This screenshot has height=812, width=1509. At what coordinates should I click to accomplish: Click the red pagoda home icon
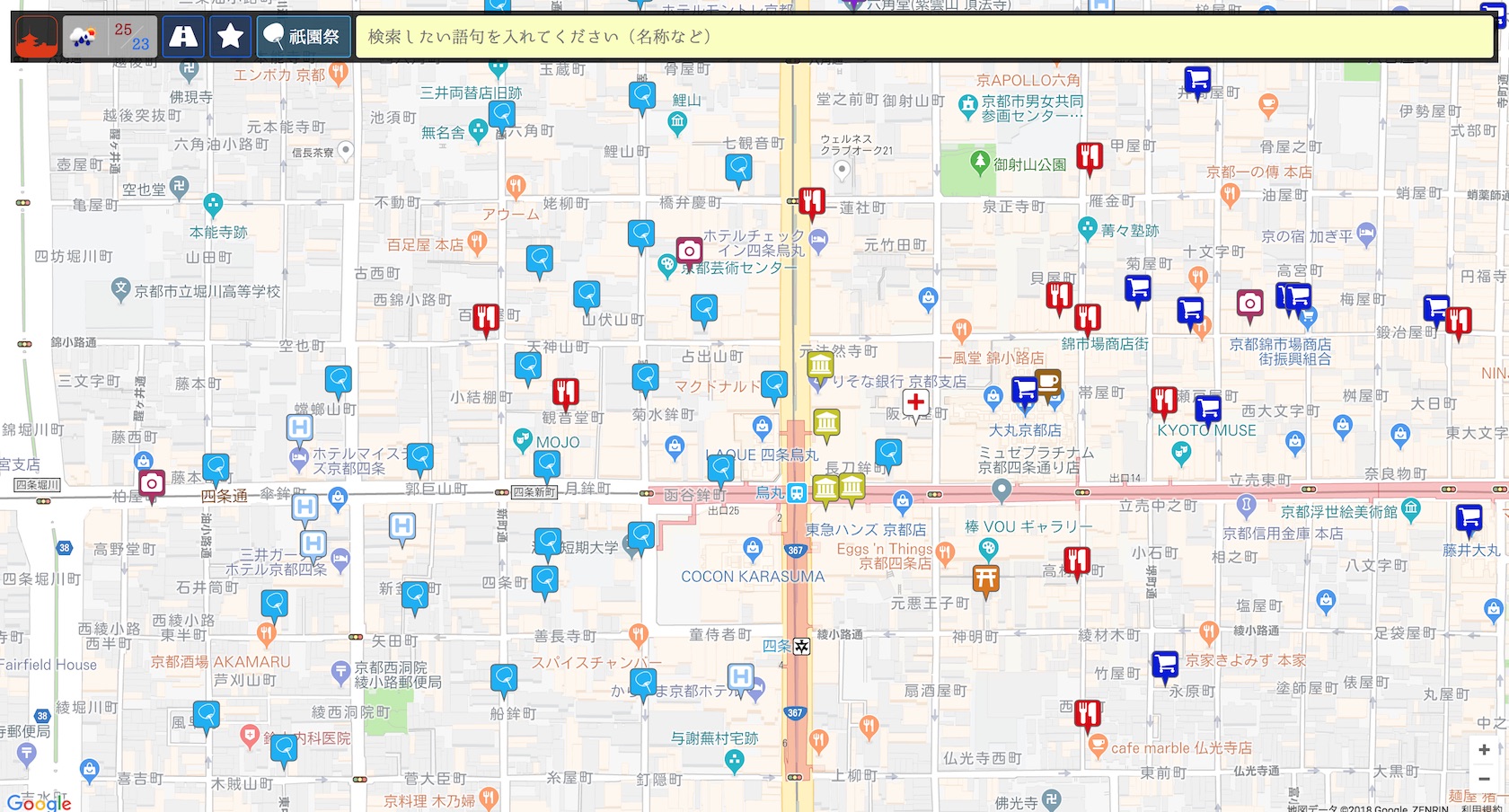37,37
